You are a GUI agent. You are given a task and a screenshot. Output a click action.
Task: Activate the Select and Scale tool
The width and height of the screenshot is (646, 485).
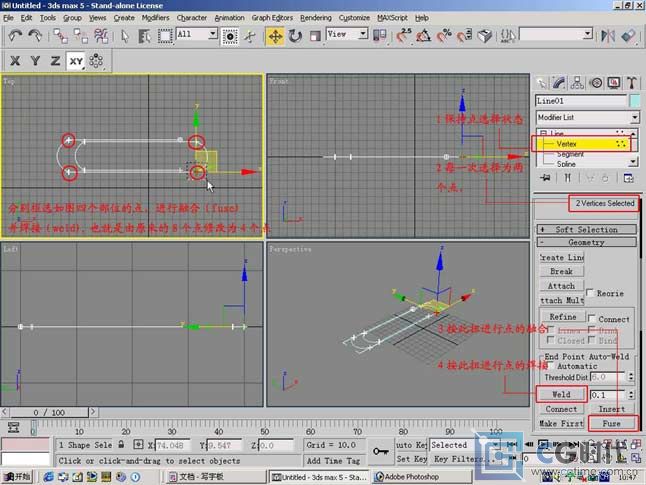[315, 36]
